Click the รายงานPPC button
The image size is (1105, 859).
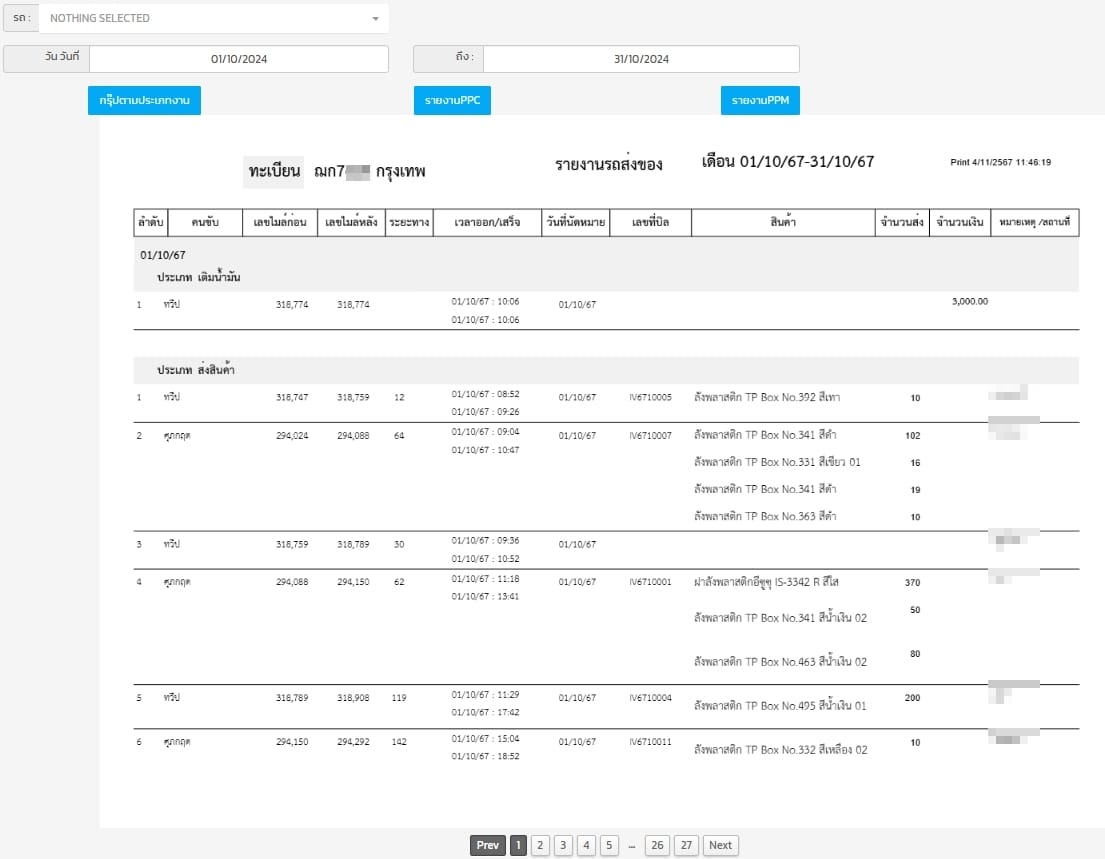click(452, 101)
